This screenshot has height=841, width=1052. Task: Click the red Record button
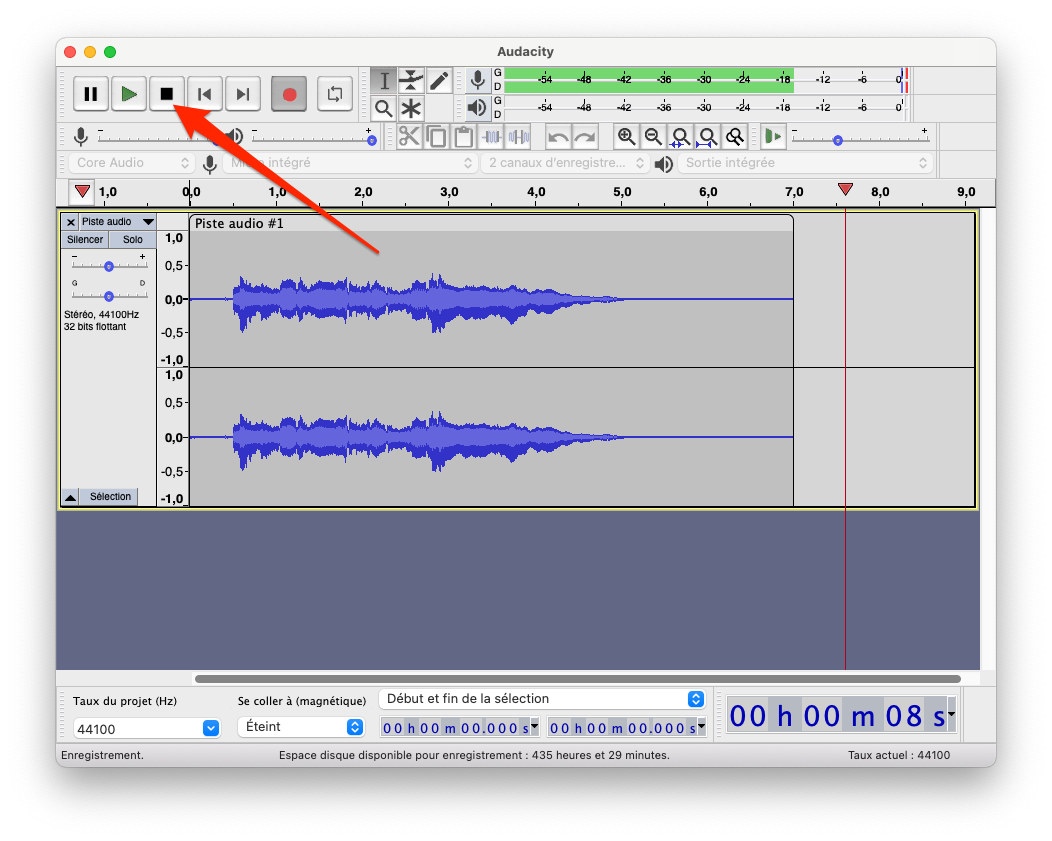coord(289,94)
